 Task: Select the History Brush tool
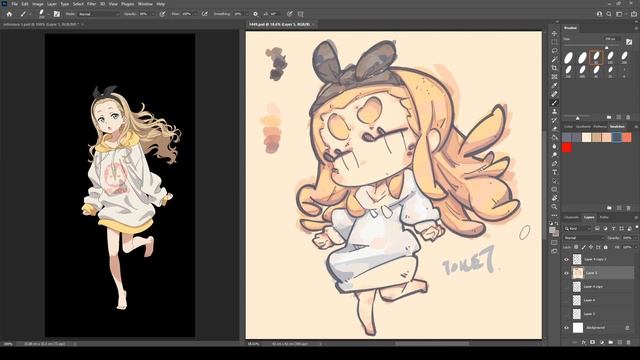[554, 120]
